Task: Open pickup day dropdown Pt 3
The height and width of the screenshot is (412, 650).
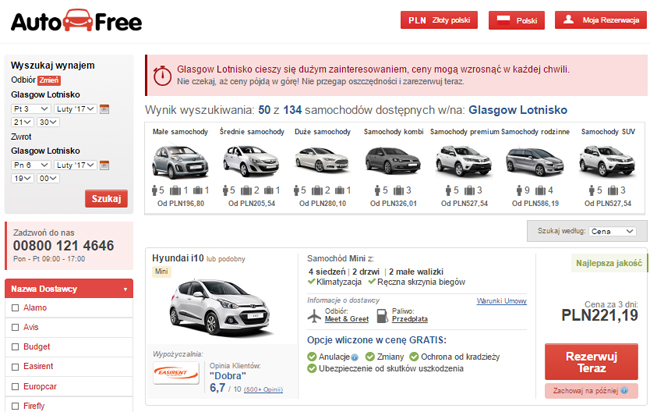Action: point(31,109)
